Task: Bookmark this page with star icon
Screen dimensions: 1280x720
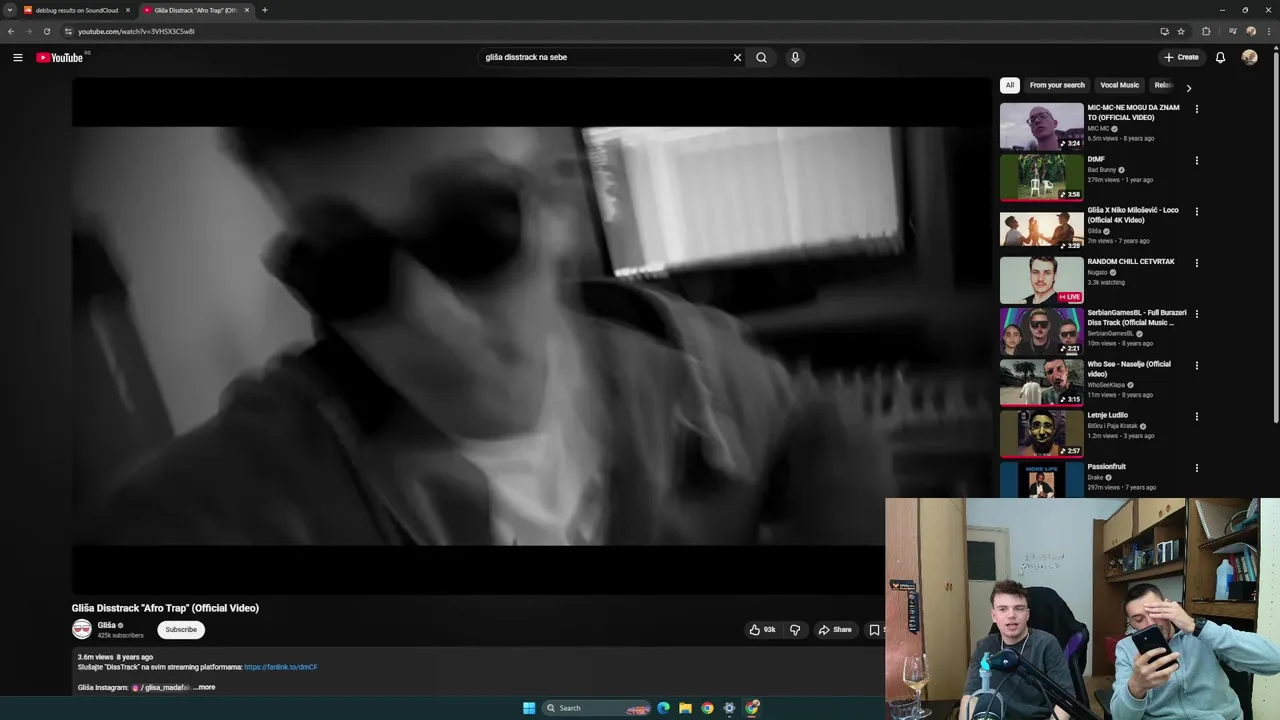Action: click(x=1181, y=31)
